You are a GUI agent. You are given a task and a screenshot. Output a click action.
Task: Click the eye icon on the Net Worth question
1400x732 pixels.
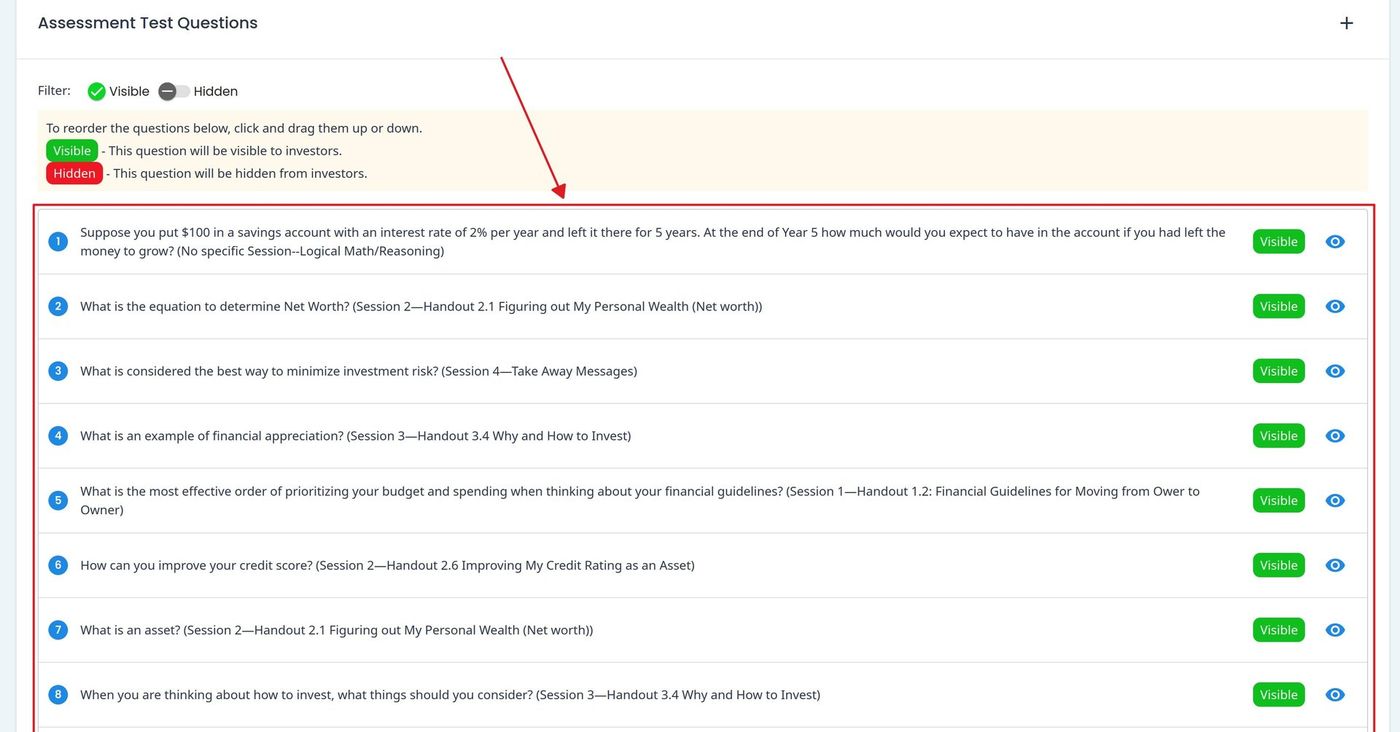(x=1334, y=307)
